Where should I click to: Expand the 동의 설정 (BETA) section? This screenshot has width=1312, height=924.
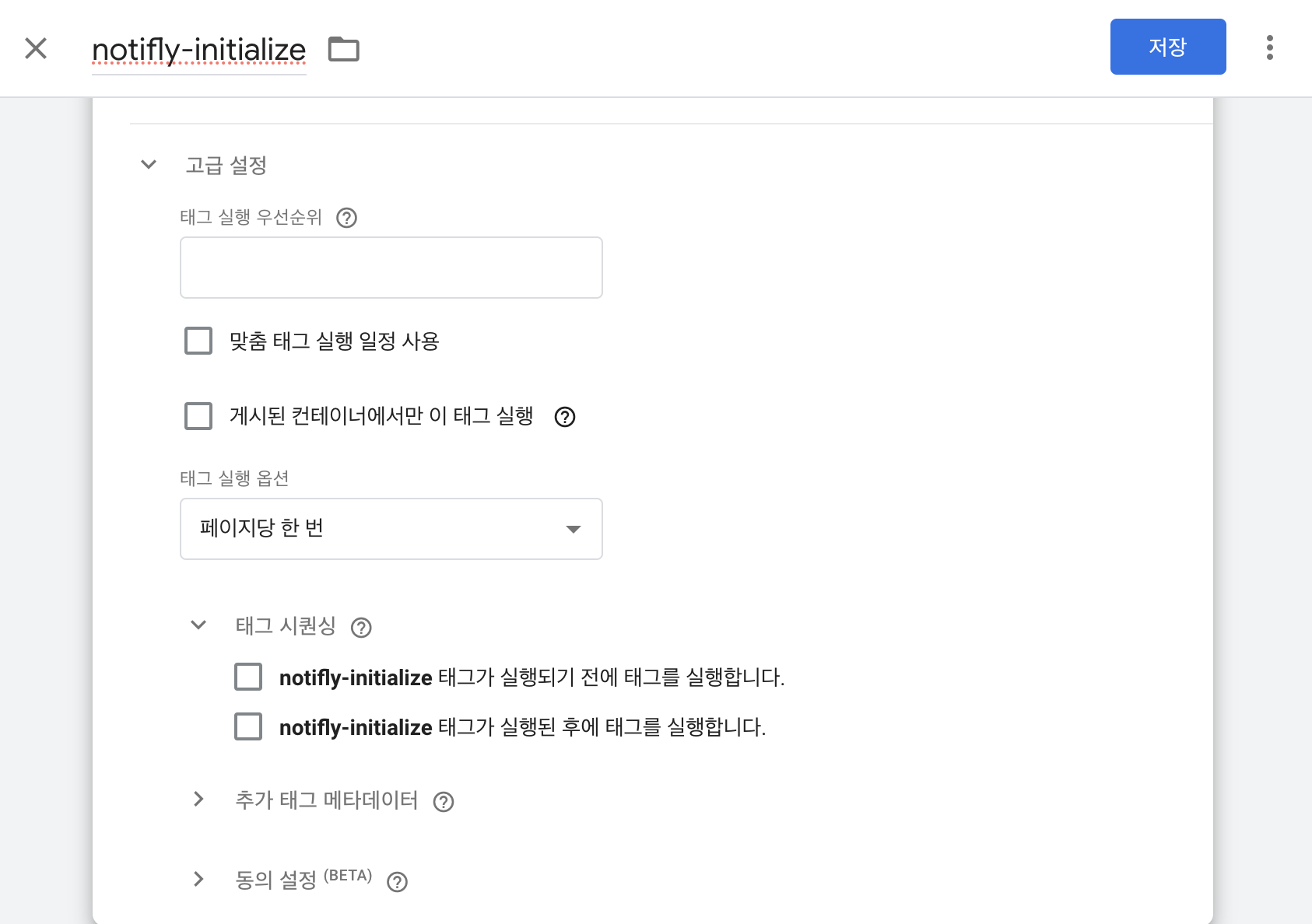coord(198,879)
